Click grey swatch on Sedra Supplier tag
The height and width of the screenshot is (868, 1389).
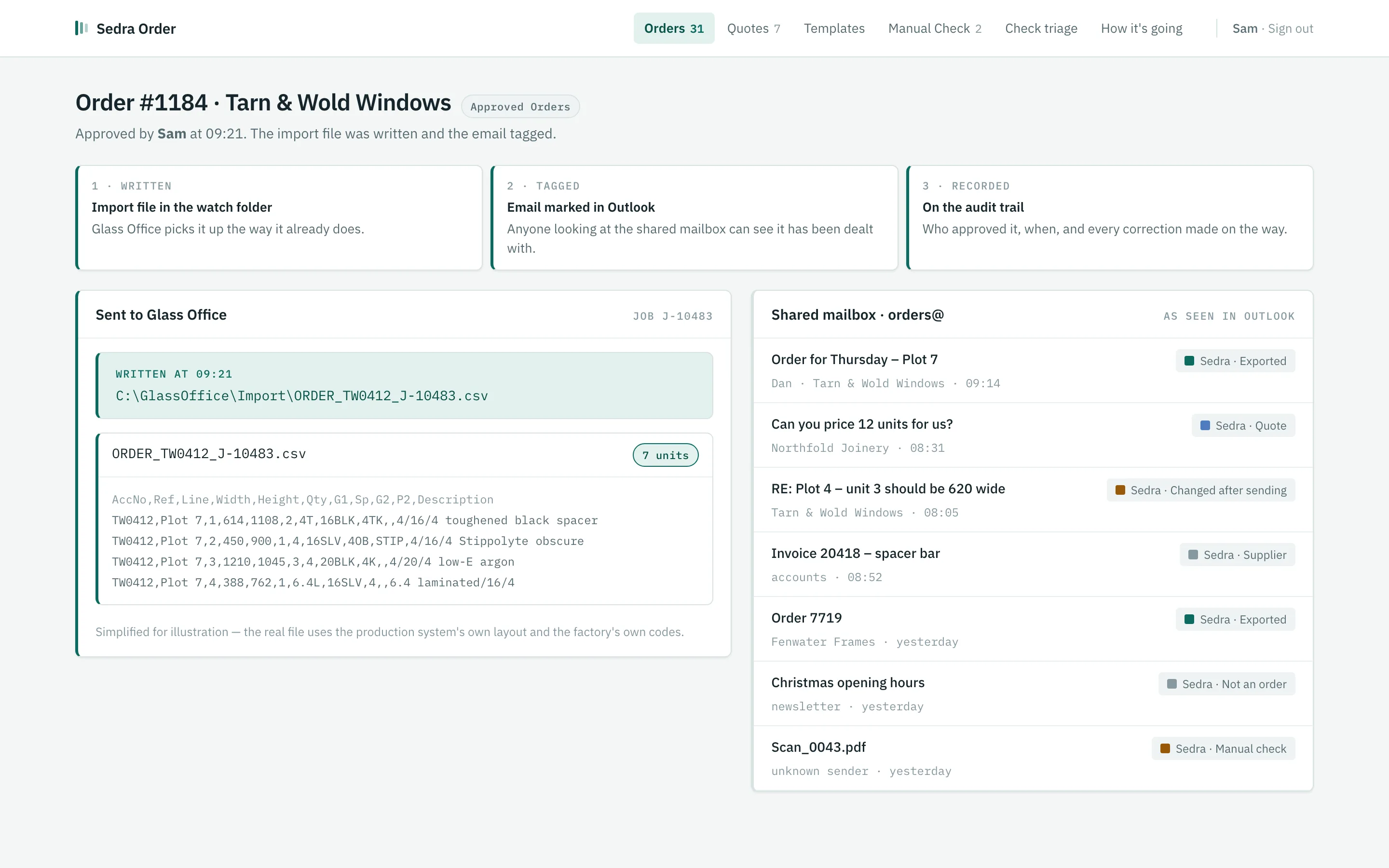pyautogui.click(x=1193, y=555)
